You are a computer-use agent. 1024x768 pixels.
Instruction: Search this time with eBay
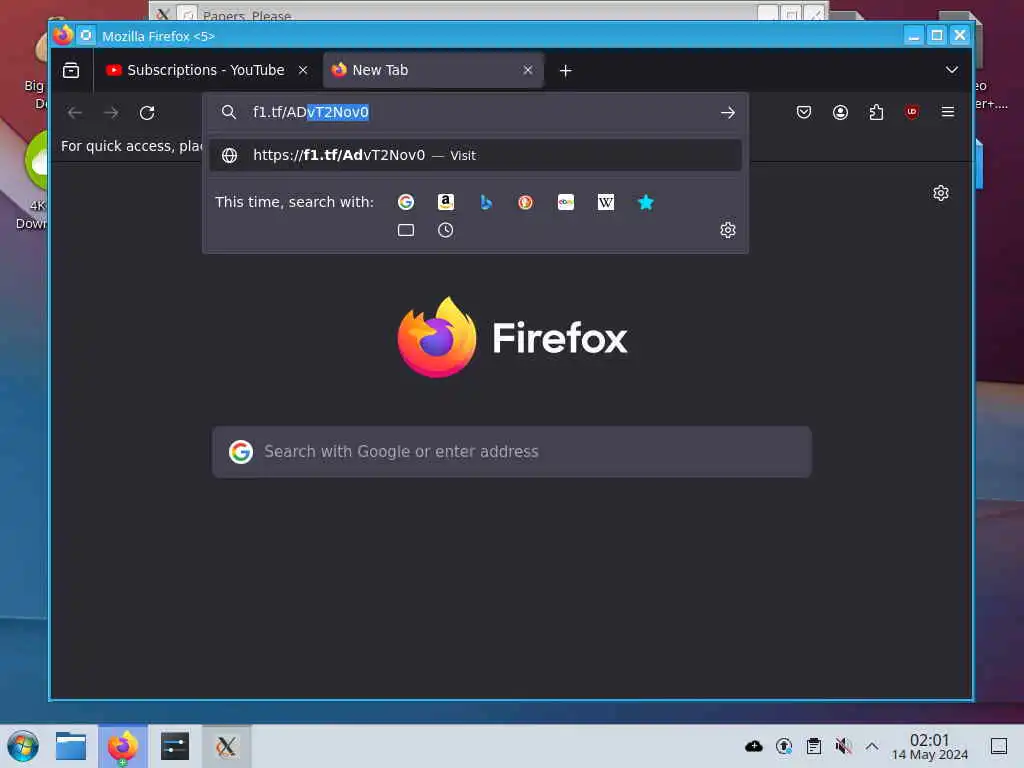click(566, 202)
